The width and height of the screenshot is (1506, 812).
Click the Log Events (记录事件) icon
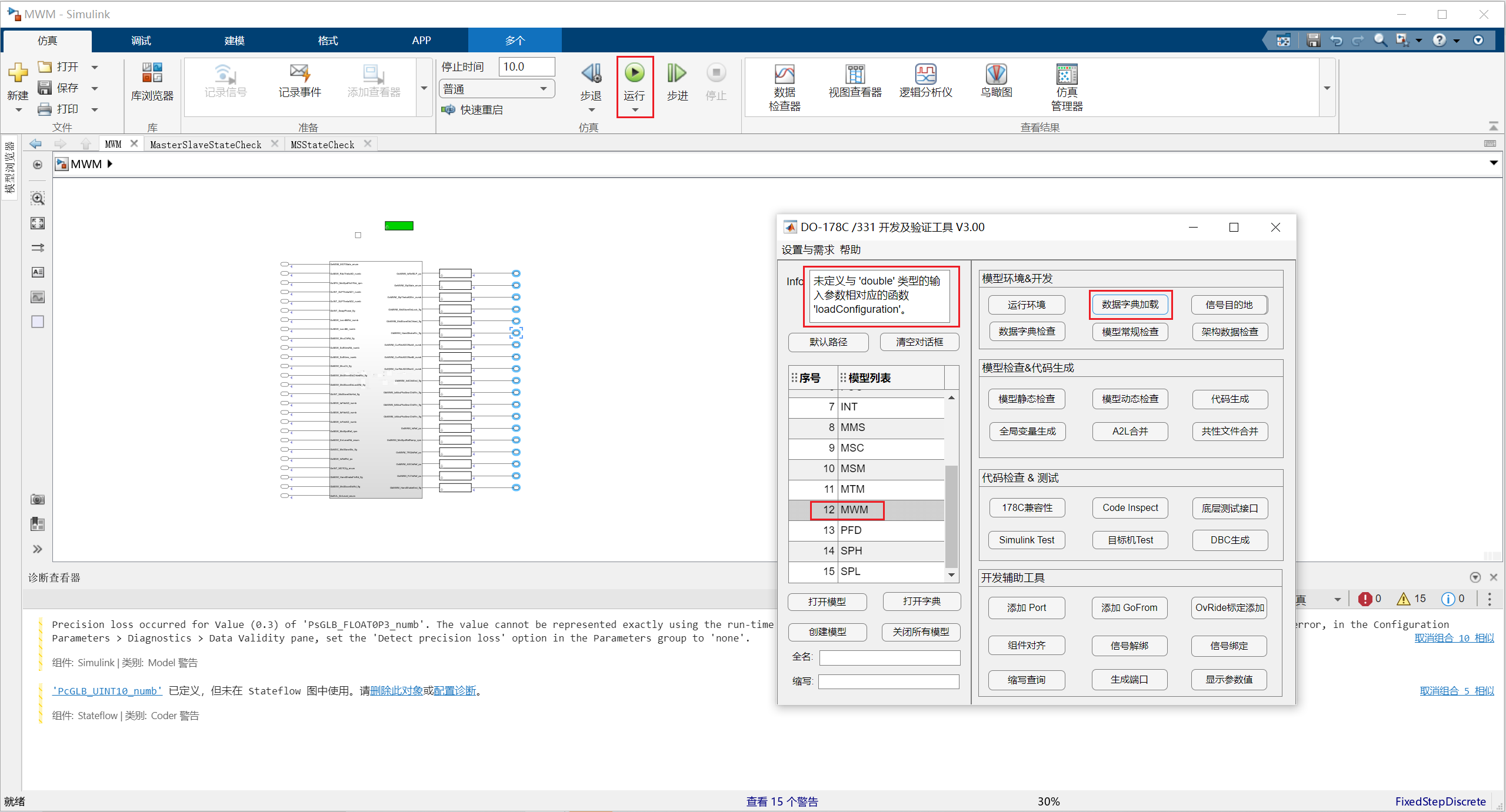click(299, 81)
